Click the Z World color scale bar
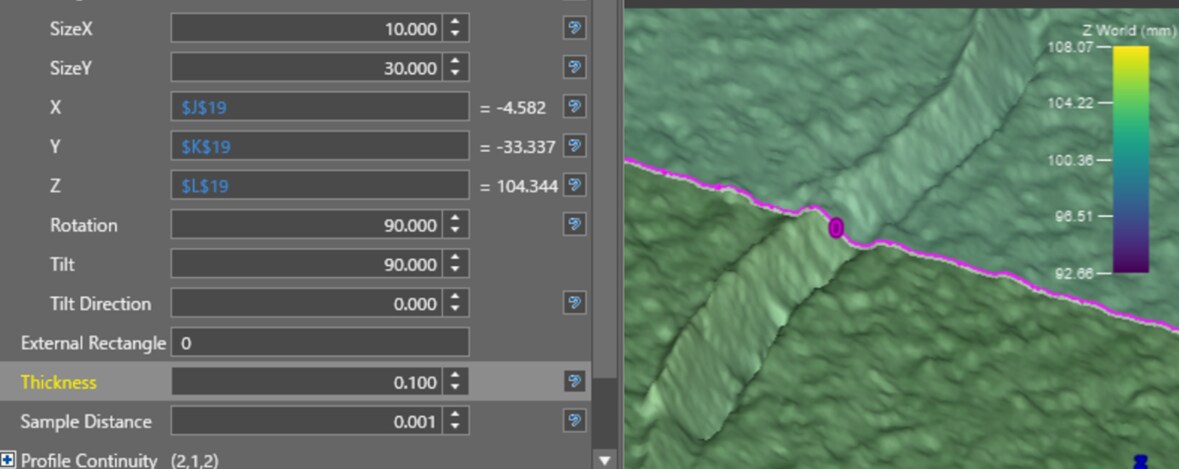Image resolution: width=1179 pixels, height=469 pixels. 1130,159
